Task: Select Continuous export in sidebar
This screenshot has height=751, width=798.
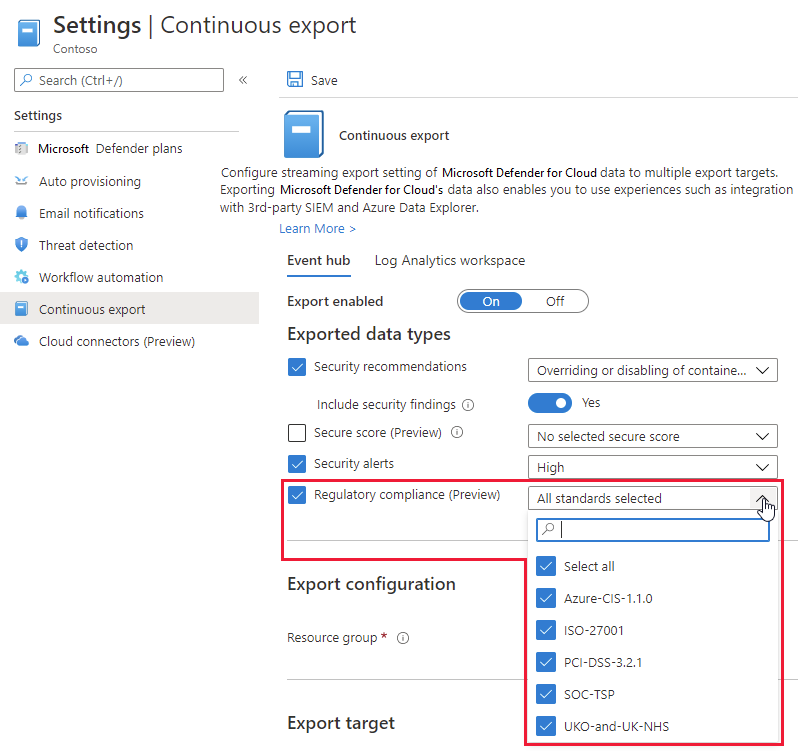Action: [x=129, y=308]
